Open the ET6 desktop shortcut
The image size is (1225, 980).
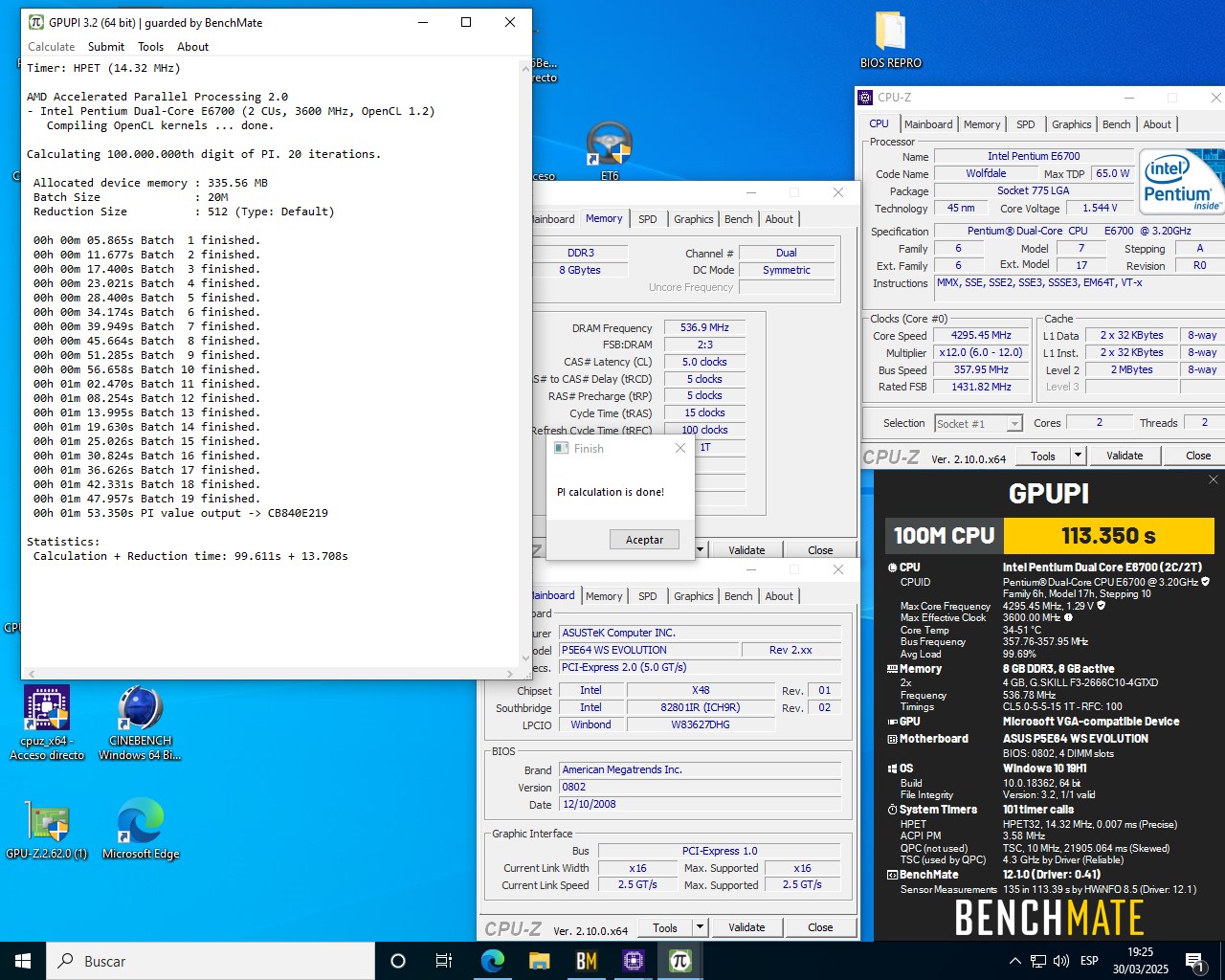point(610,151)
